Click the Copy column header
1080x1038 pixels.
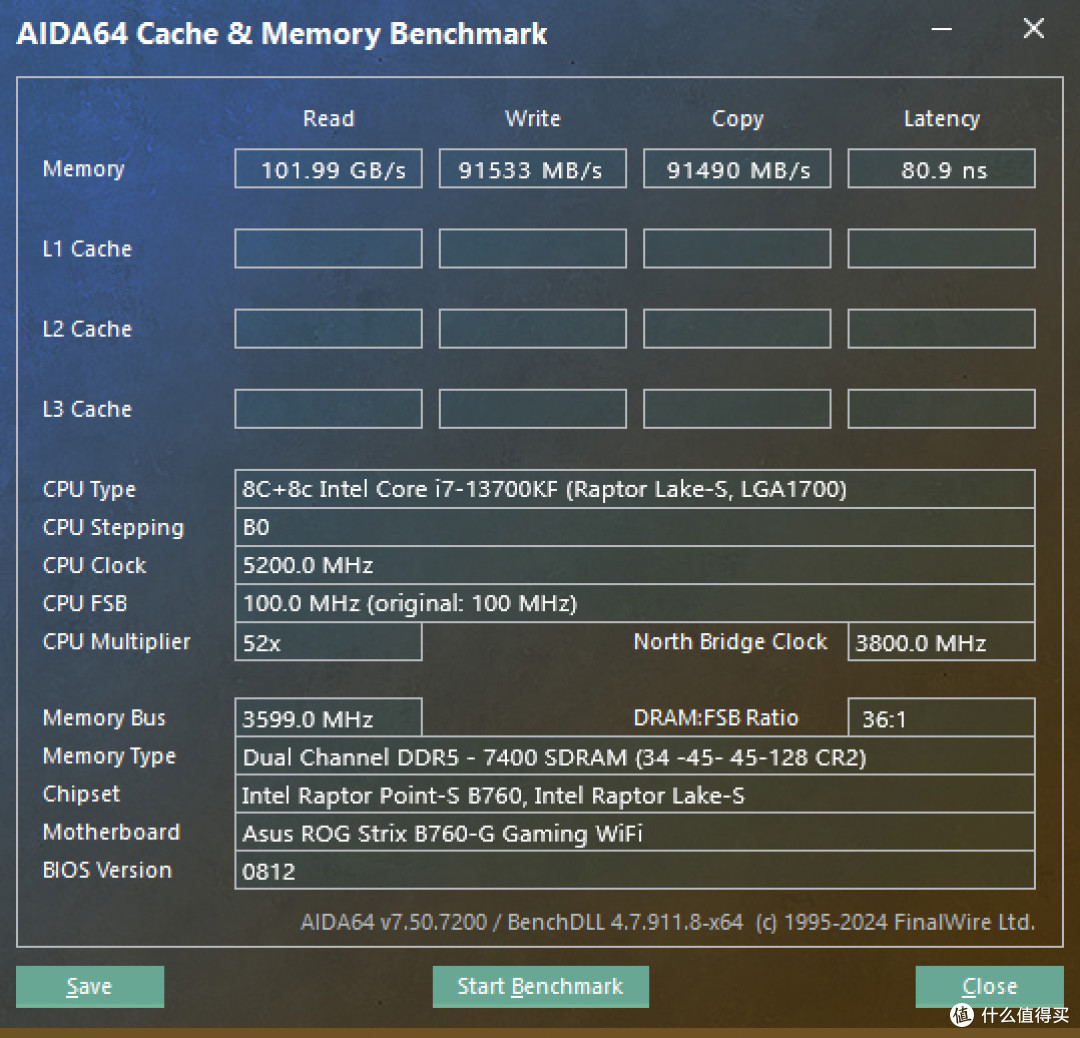[x=737, y=119]
